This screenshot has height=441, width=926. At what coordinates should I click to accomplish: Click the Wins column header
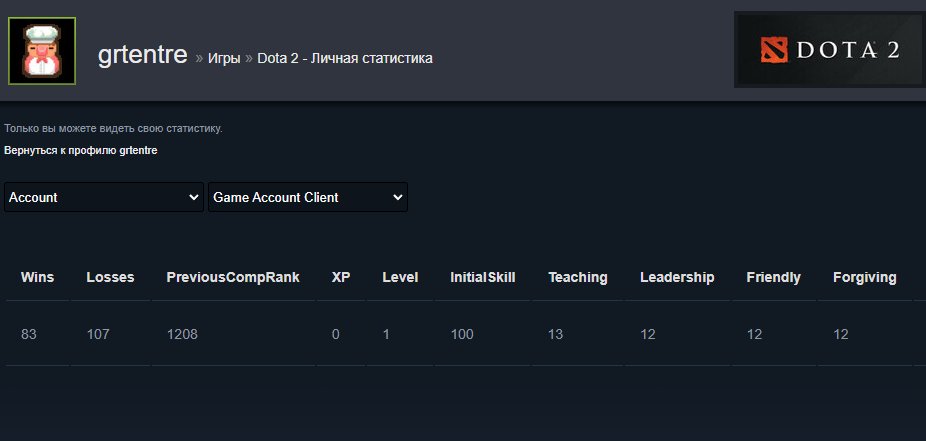click(x=37, y=277)
